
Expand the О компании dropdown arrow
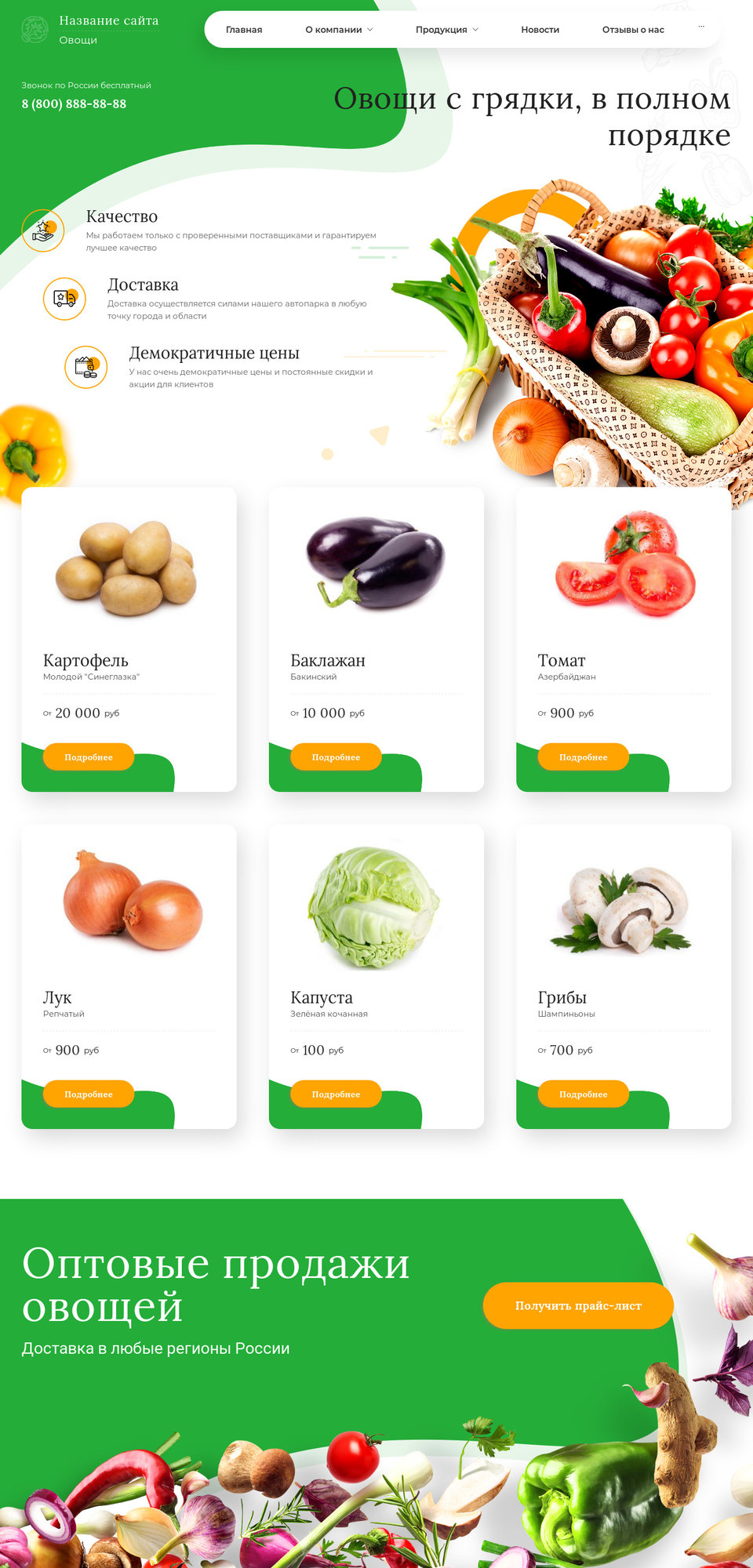click(x=370, y=30)
